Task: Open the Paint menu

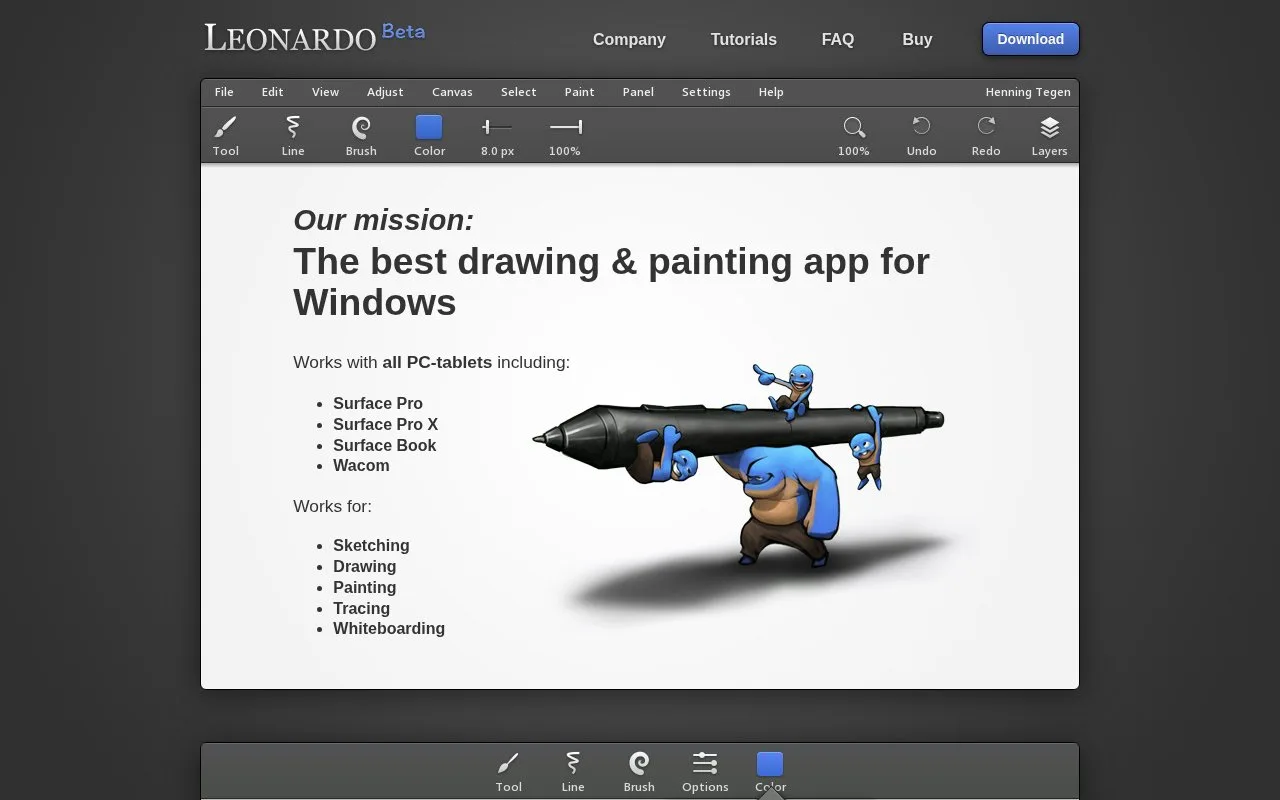Action: click(x=580, y=92)
